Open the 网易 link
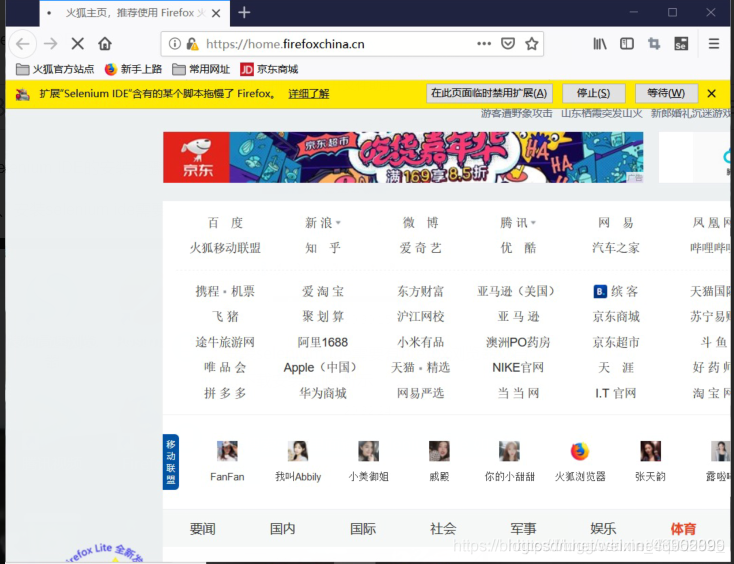The image size is (734, 564). pos(616,223)
